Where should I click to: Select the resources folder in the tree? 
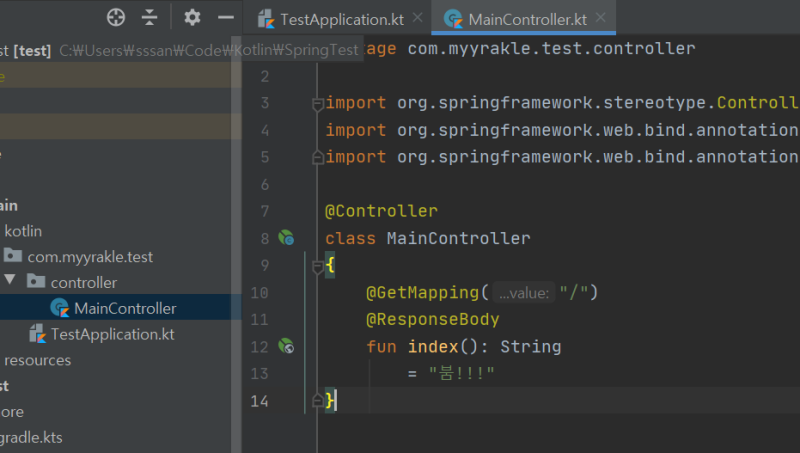(x=37, y=360)
